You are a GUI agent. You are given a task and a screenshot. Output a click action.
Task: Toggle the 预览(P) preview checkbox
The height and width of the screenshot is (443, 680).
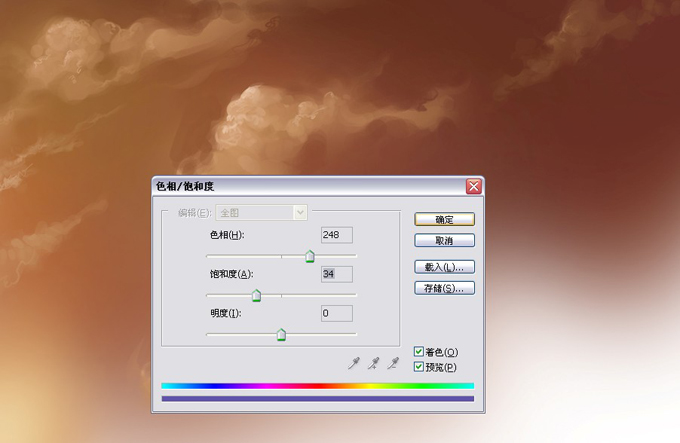click(x=418, y=367)
